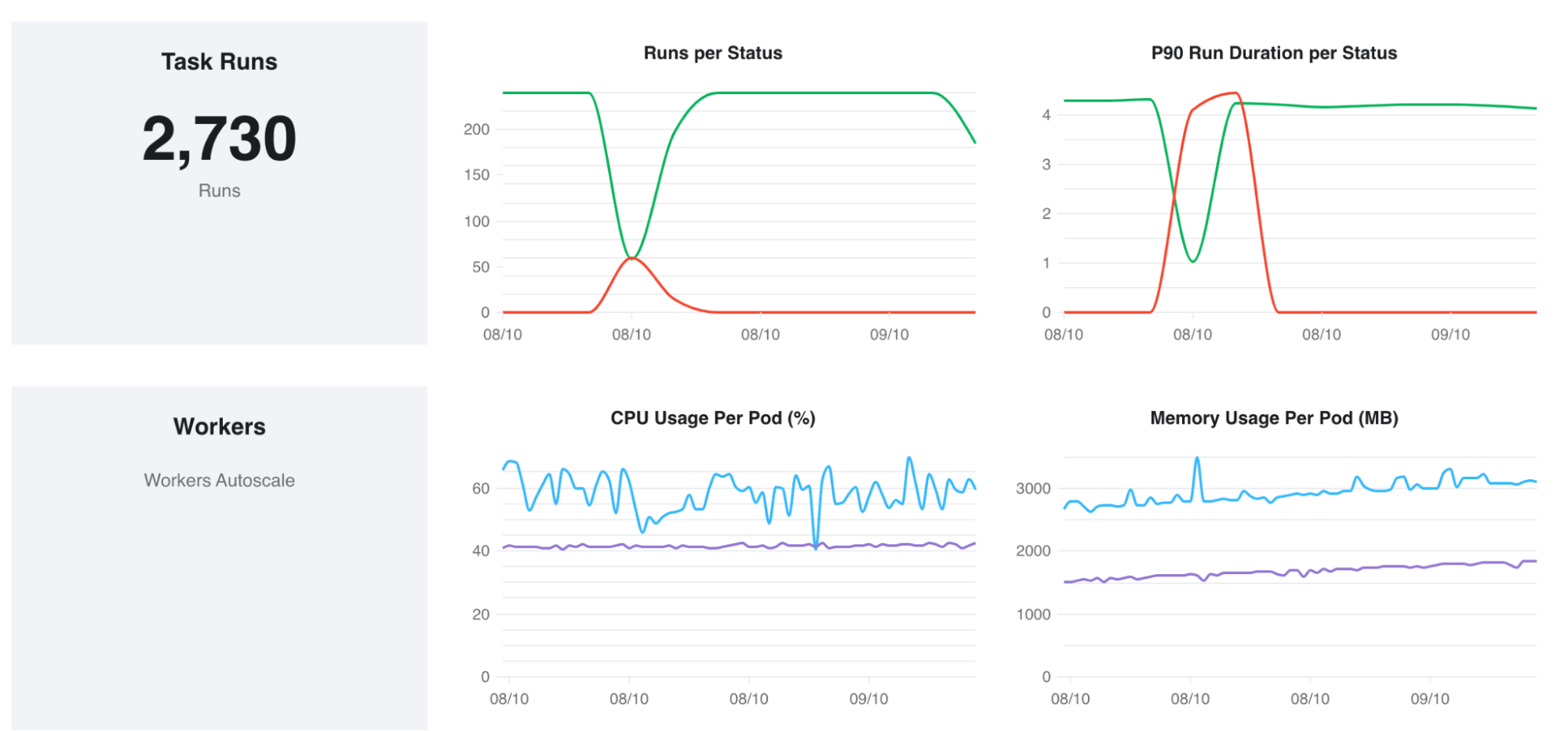The width and height of the screenshot is (1568, 731).
Task: Click the Task Runs panel title
Action: click(x=219, y=62)
